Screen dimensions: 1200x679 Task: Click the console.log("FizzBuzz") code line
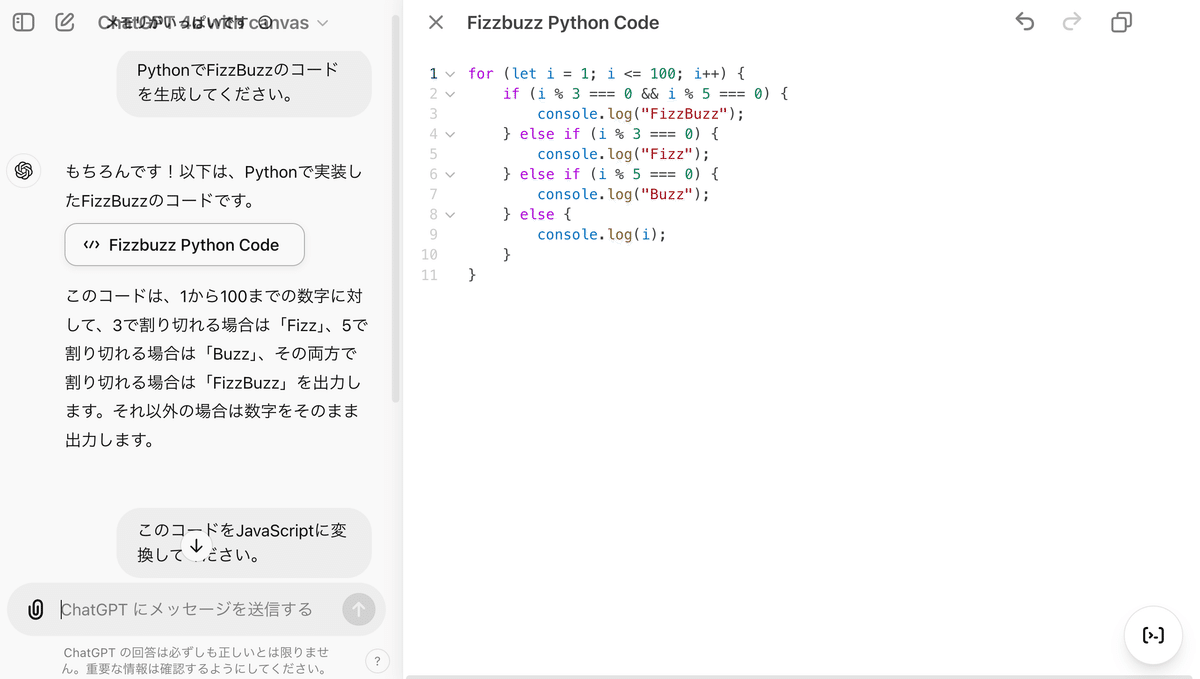641,114
